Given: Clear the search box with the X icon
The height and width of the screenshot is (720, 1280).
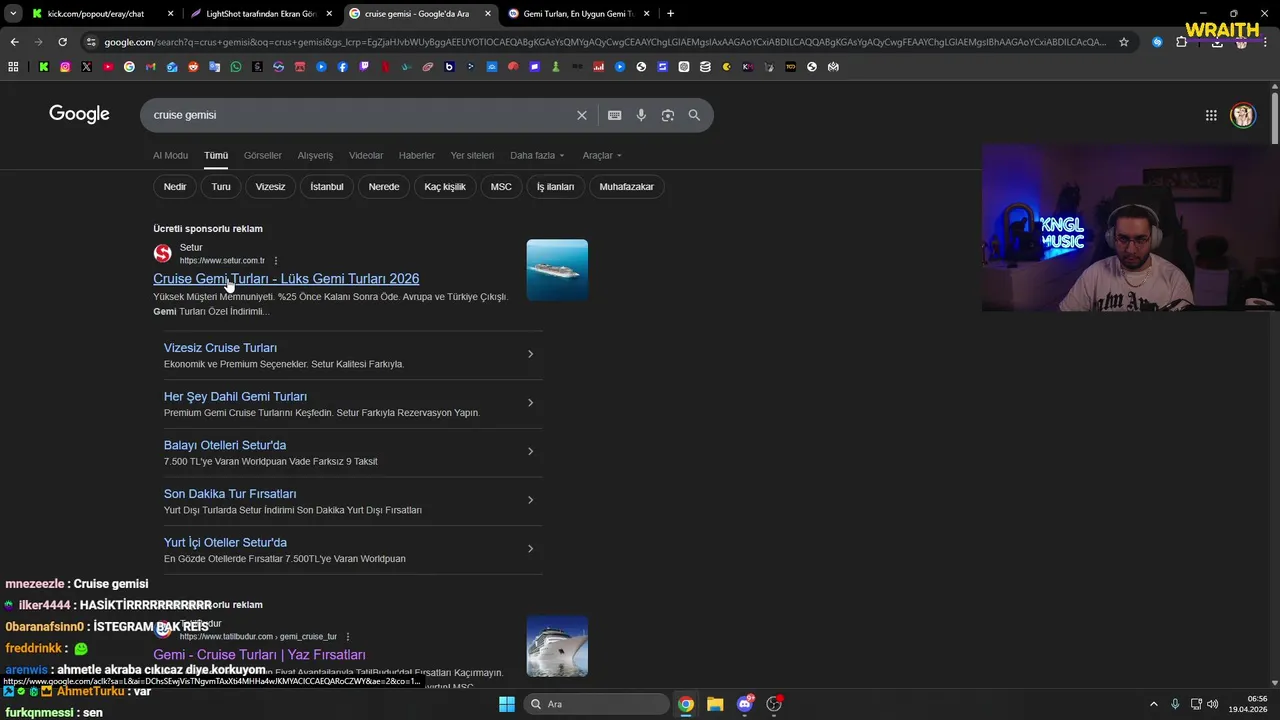Looking at the screenshot, I should click(x=582, y=115).
